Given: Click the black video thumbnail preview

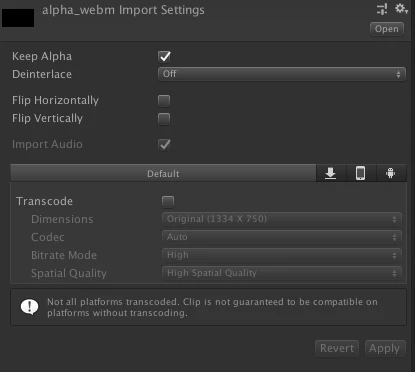Looking at the screenshot, I should pos(18,18).
